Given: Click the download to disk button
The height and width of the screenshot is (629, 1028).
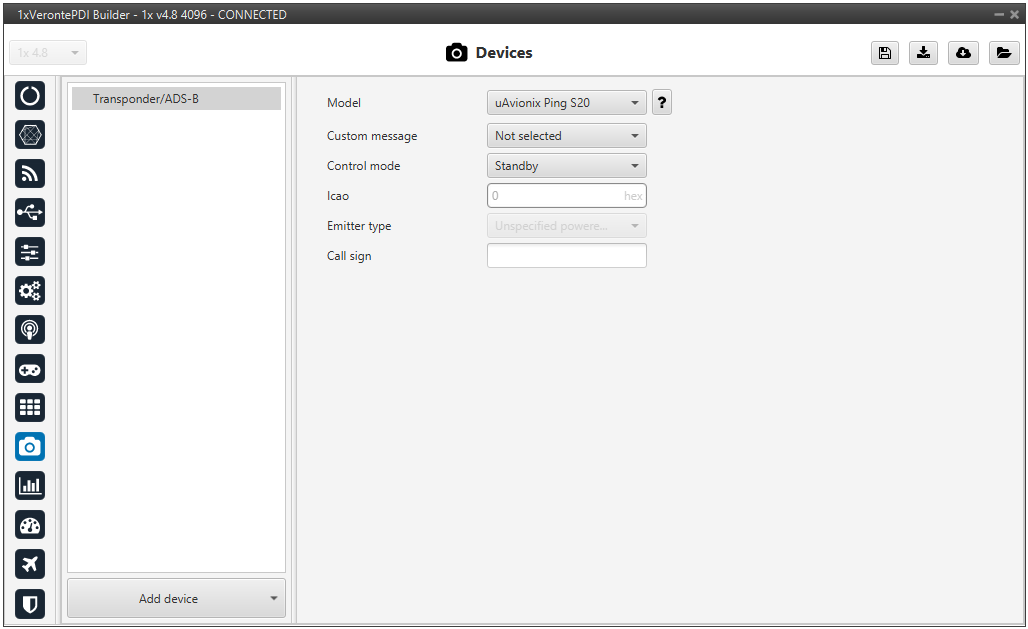Looking at the screenshot, I should (x=924, y=54).
